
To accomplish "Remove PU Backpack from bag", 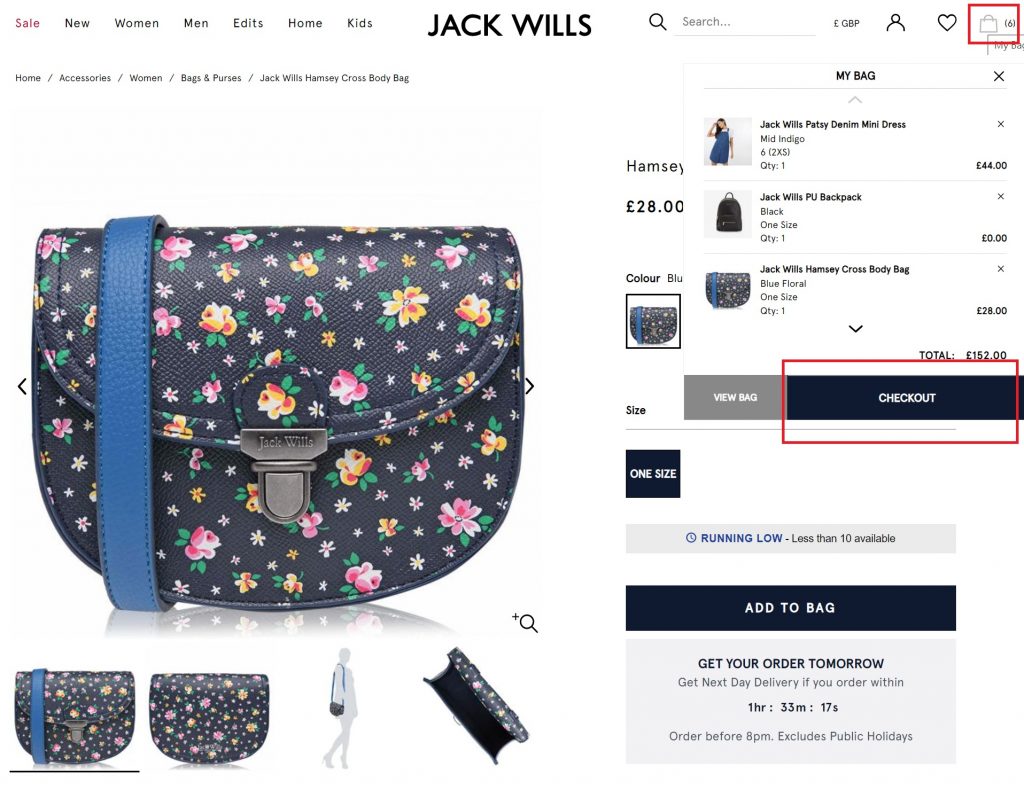I will [x=1000, y=197].
